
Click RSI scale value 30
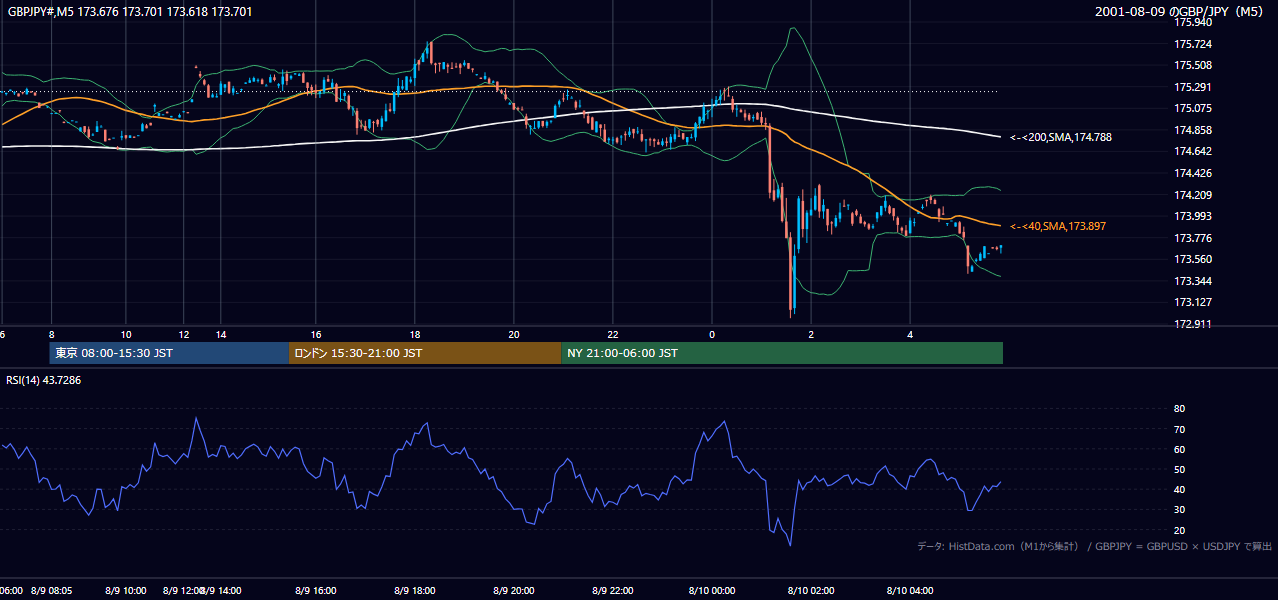pos(1180,510)
